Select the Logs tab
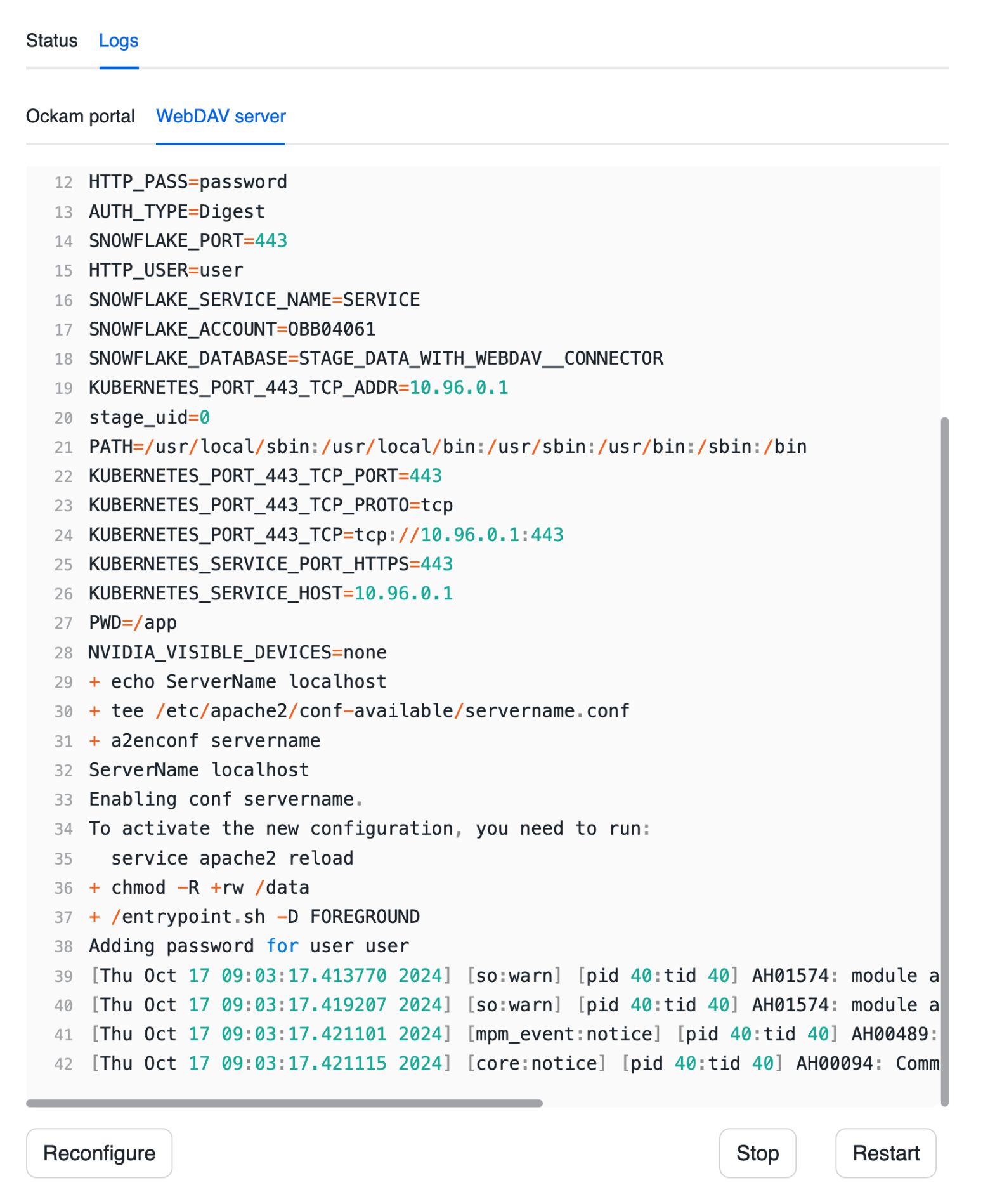The image size is (1002, 1204). click(119, 41)
